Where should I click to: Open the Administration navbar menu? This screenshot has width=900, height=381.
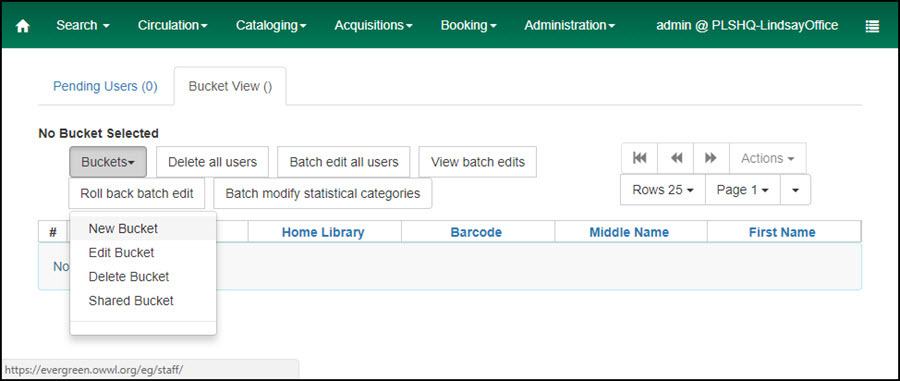coord(569,25)
